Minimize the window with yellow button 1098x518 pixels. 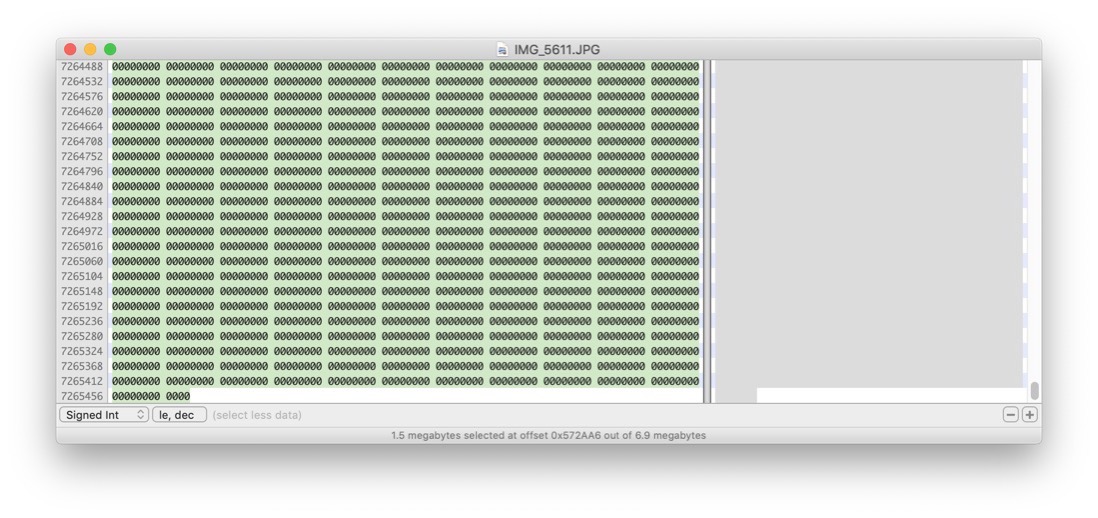point(90,49)
